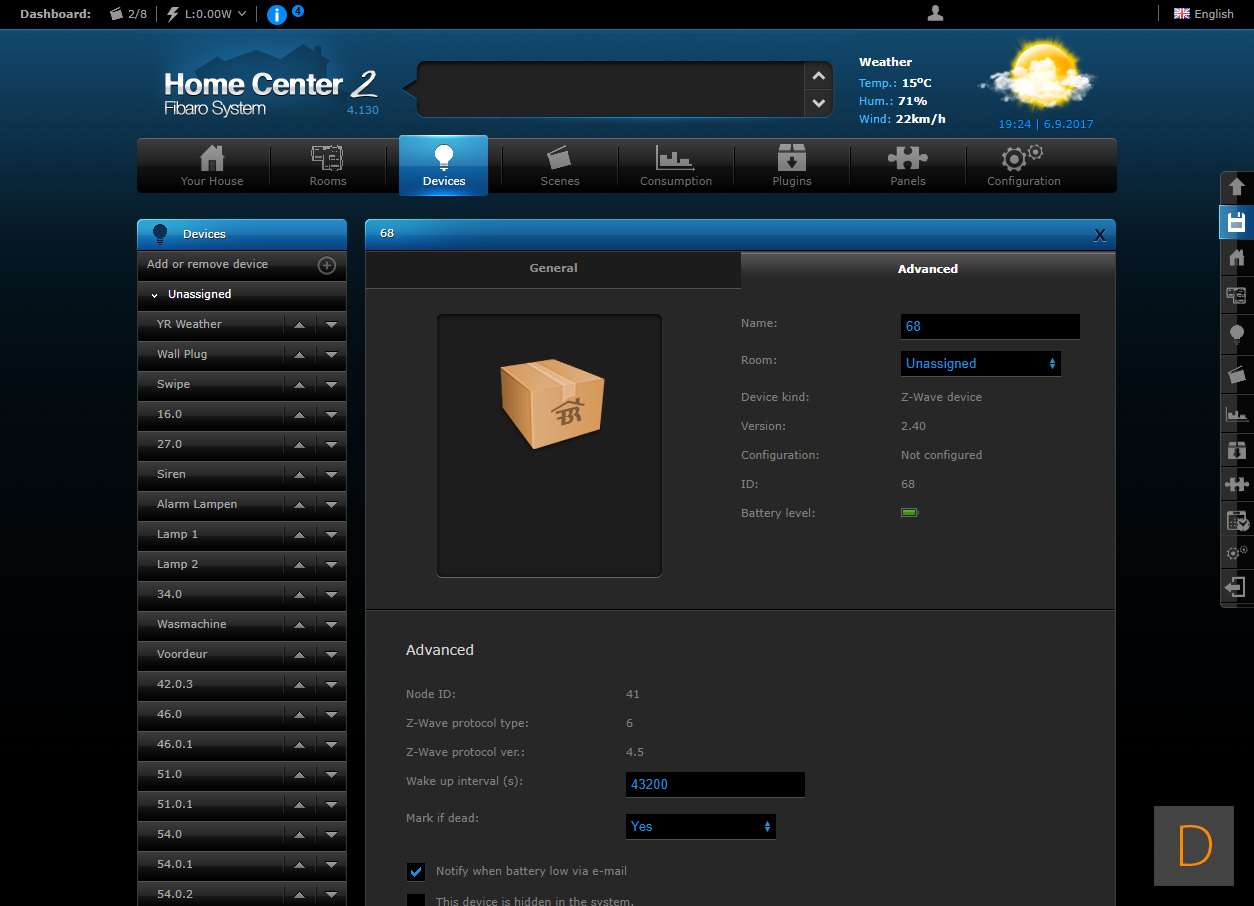Image resolution: width=1254 pixels, height=906 pixels.
Task: Open the Scenes navigation tab
Action: pos(559,165)
